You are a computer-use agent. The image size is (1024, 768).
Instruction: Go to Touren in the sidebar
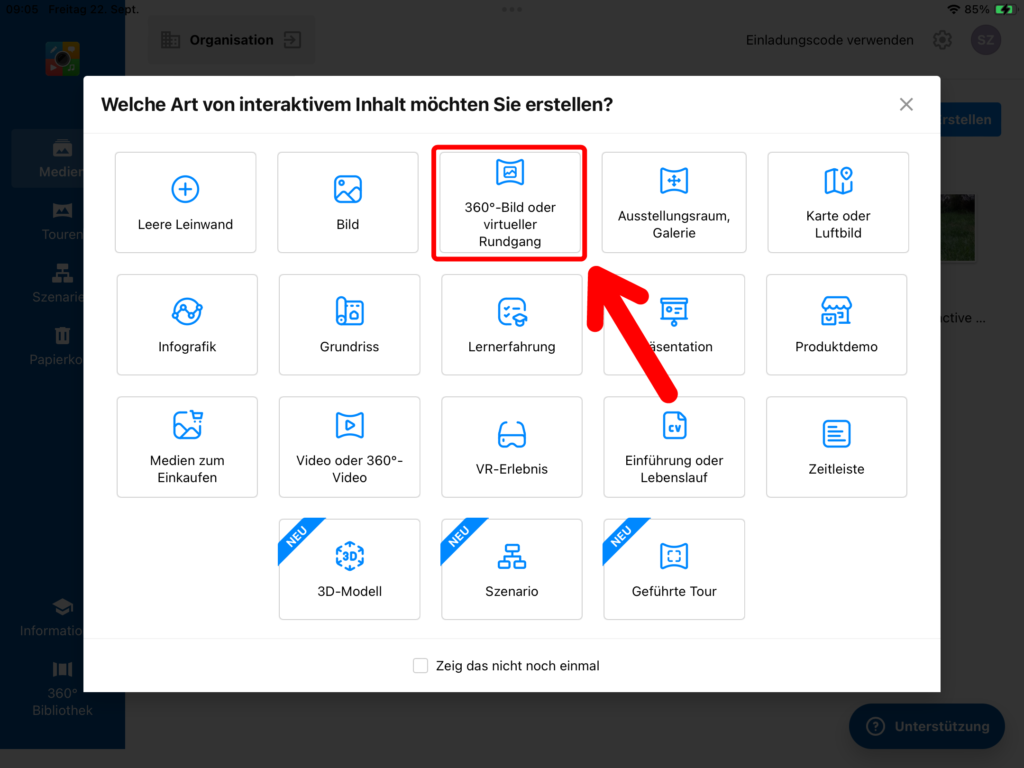62,218
